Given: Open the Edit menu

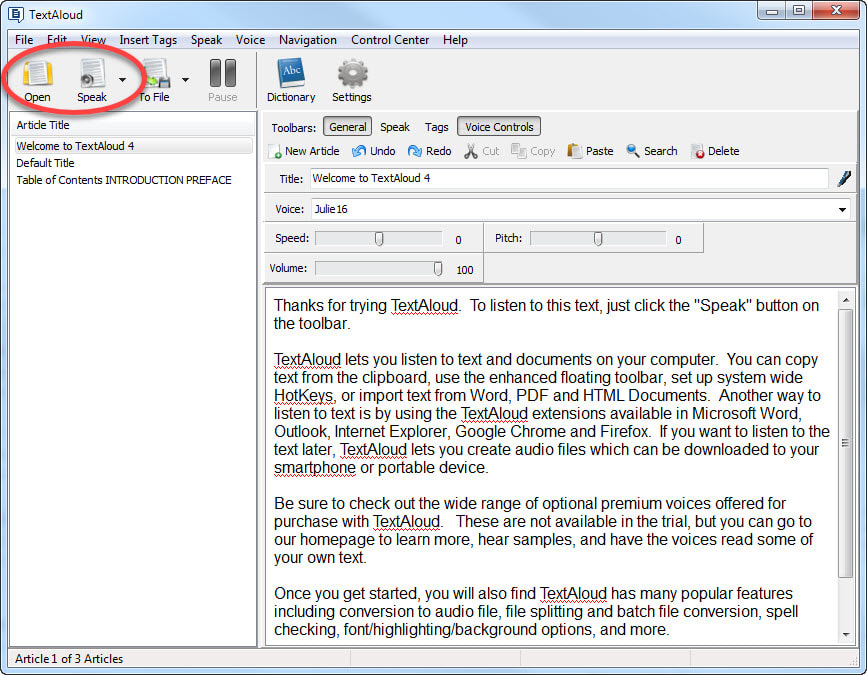Looking at the screenshot, I should click(x=56, y=40).
